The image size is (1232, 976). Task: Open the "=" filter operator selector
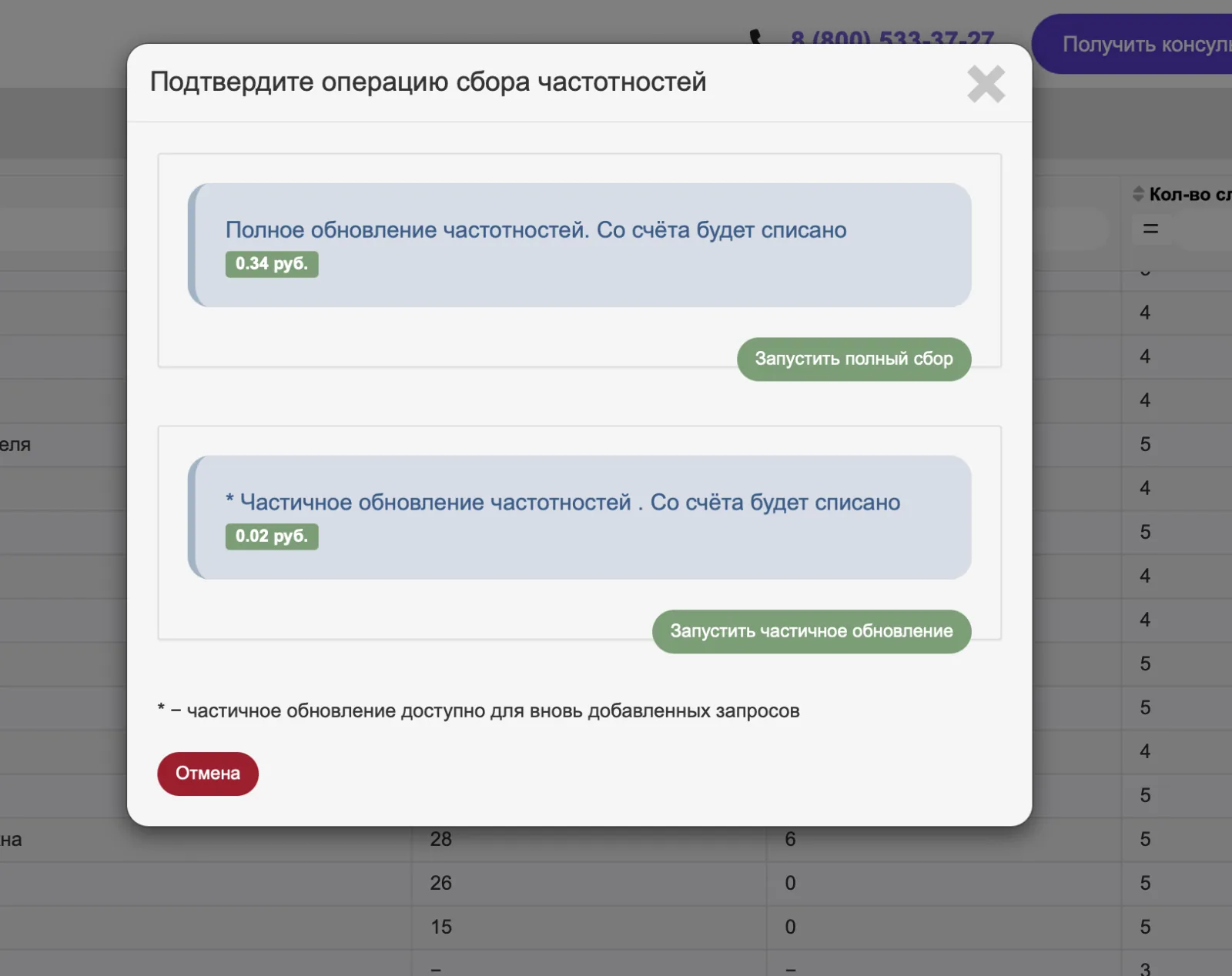[x=1150, y=229]
